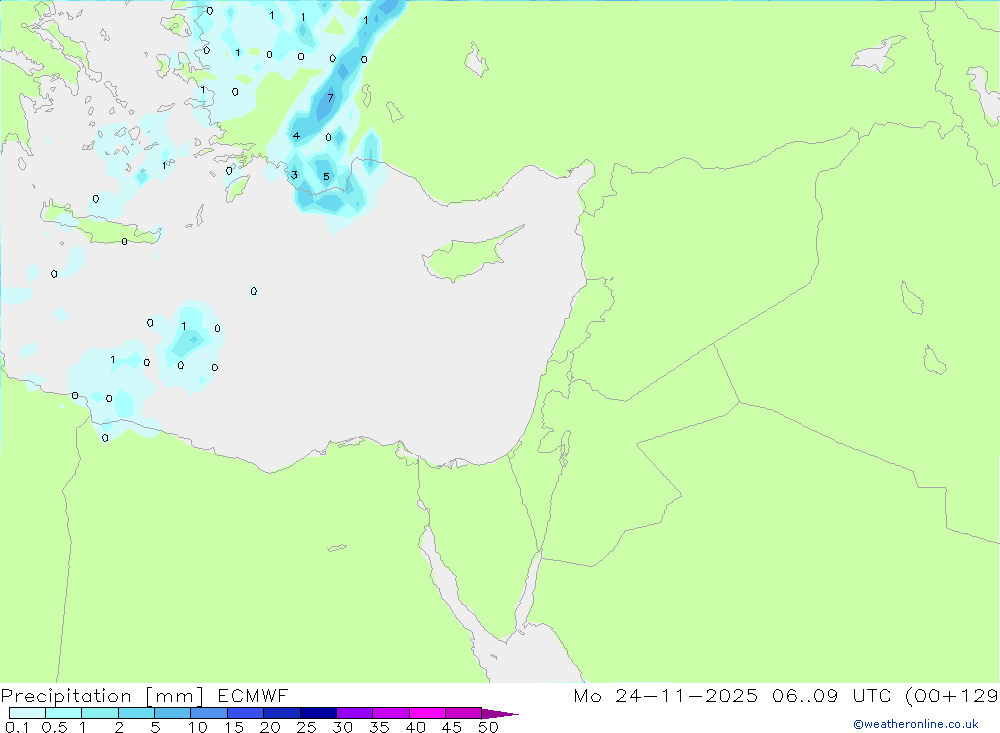Click the '30' legend scale label

(342, 727)
